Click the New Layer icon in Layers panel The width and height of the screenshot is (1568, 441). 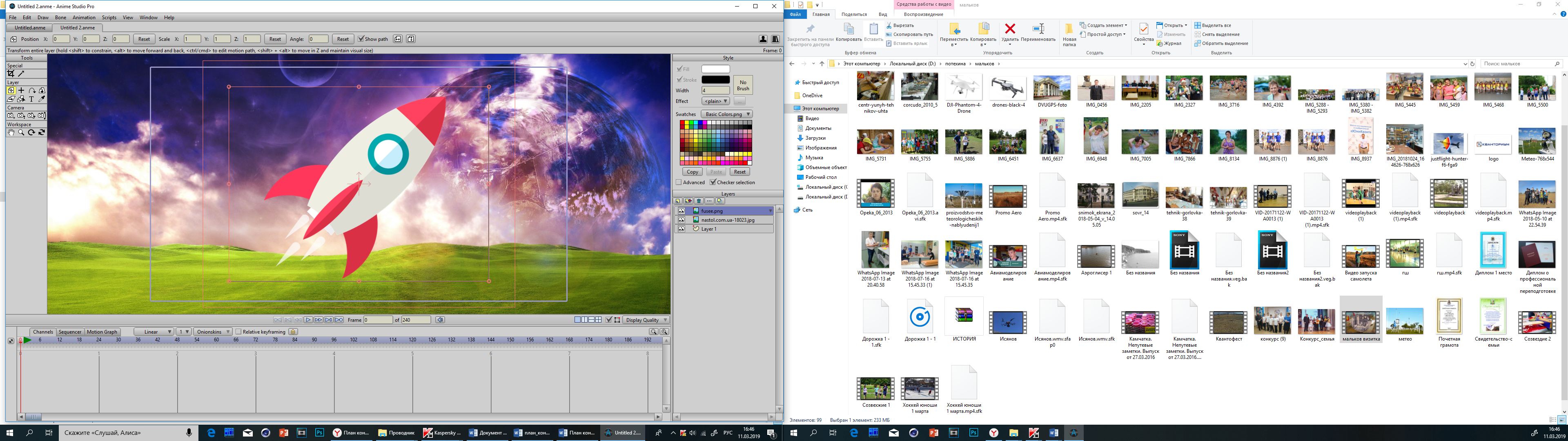[x=678, y=201]
